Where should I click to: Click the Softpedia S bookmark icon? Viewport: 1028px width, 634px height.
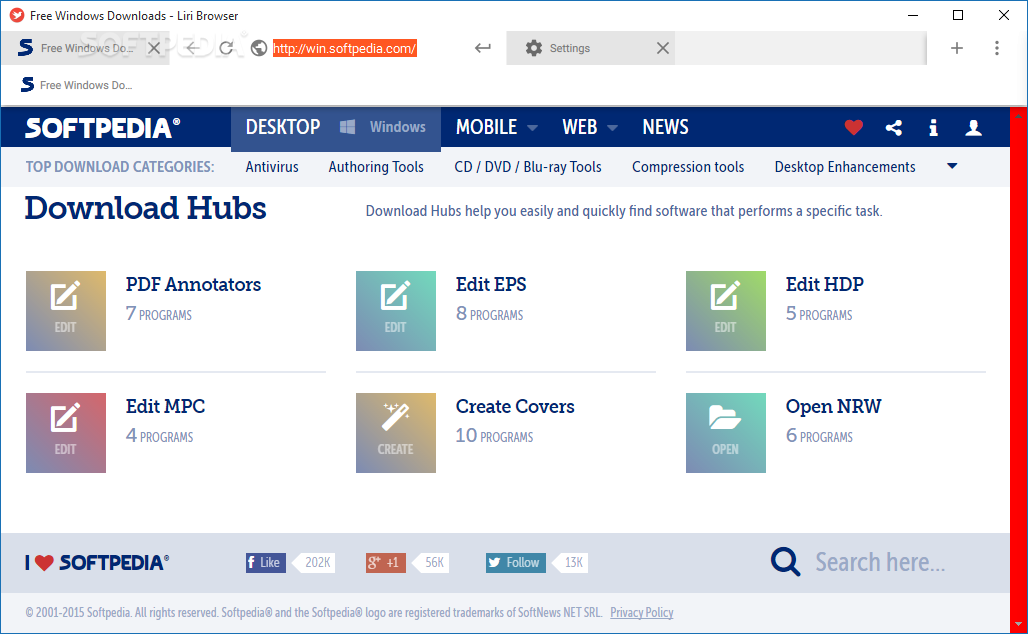(x=27, y=85)
